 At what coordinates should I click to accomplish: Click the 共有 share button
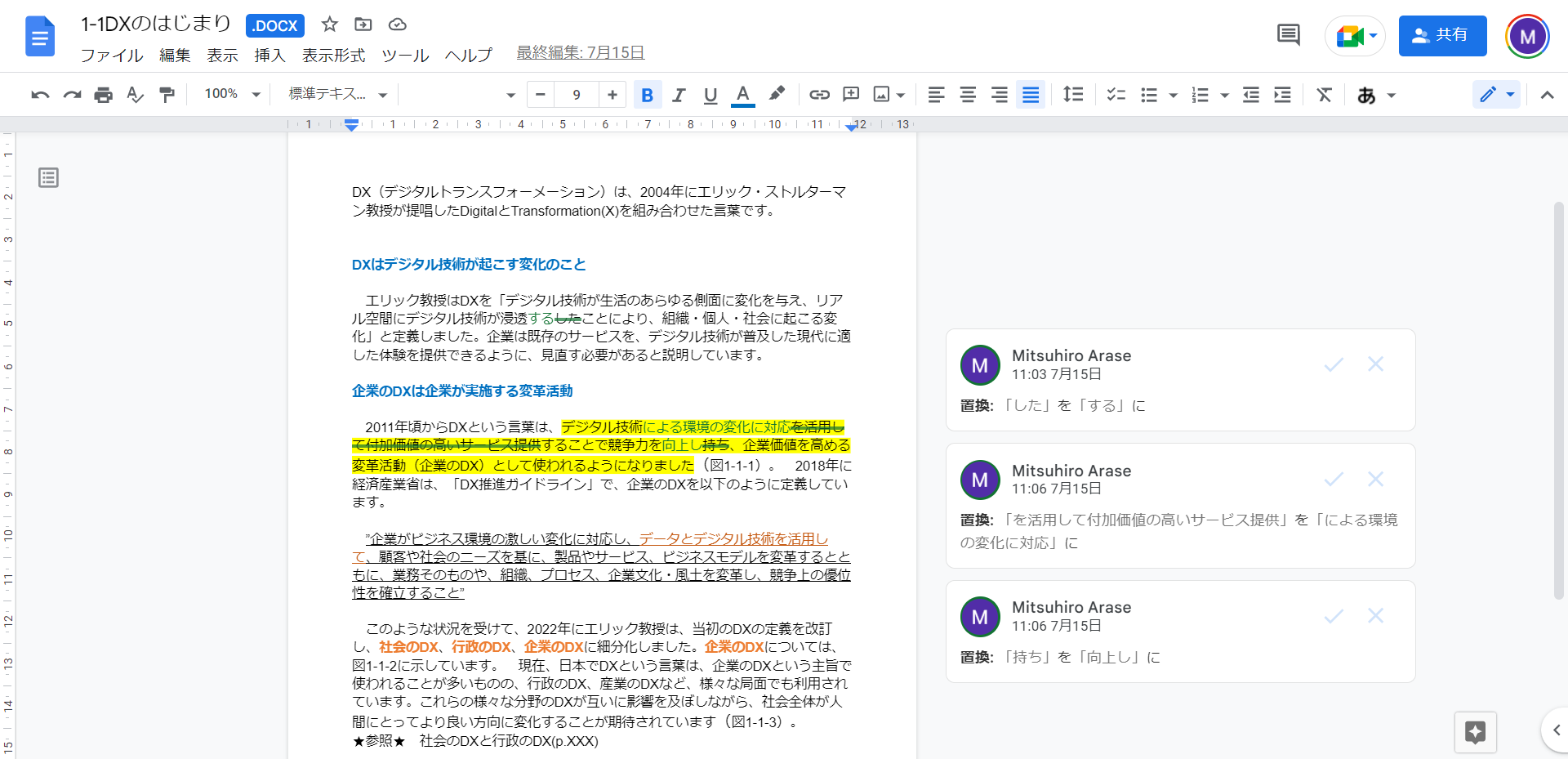click(1442, 36)
